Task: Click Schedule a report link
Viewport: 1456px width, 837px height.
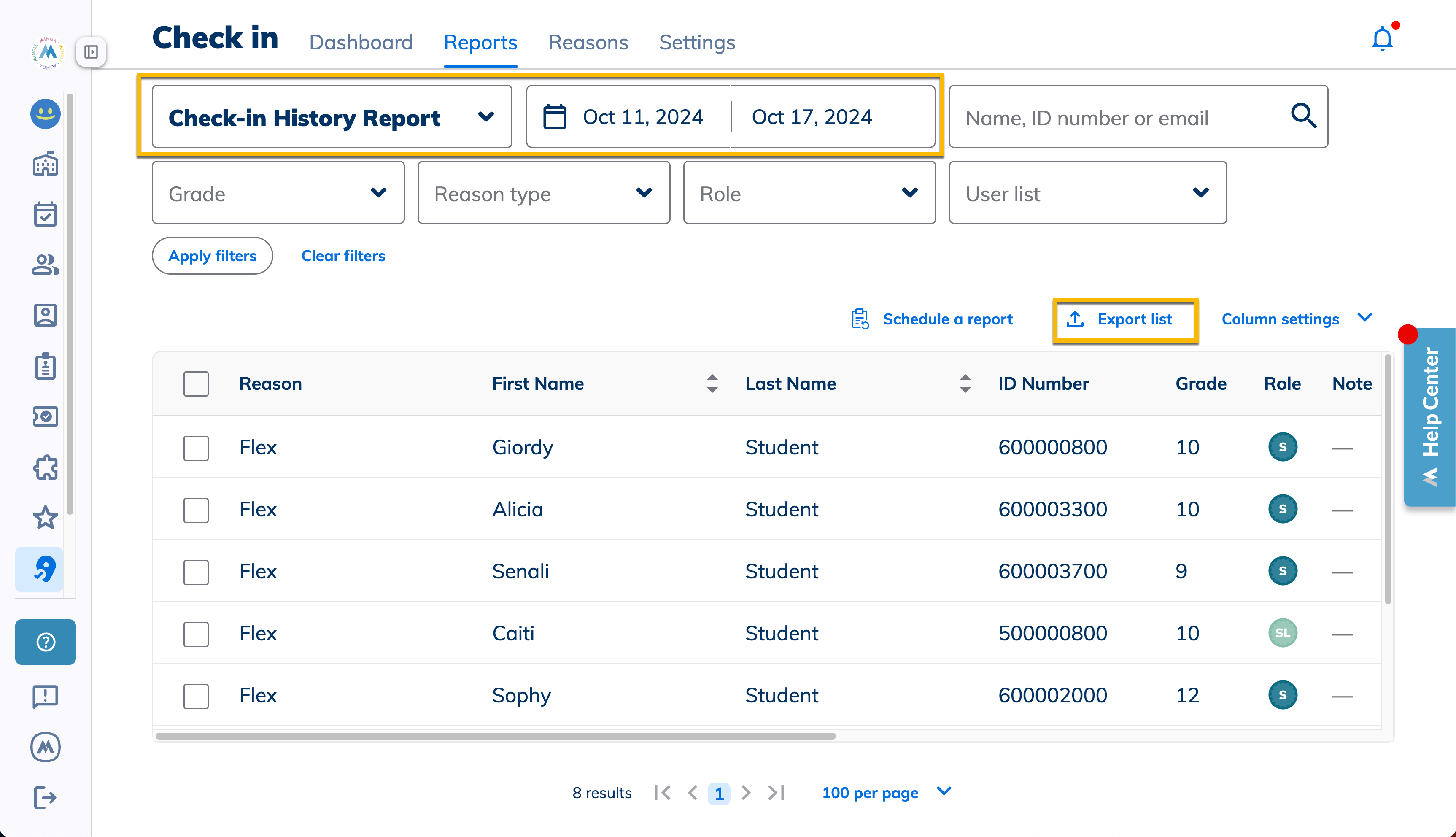Action: (x=947, y=319)
